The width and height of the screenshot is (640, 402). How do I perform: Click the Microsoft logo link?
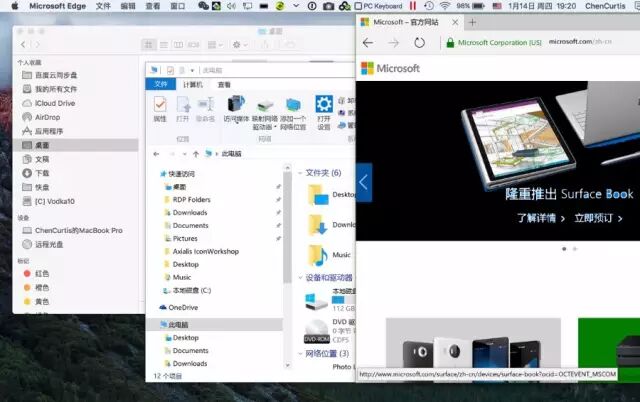[390, 68]
